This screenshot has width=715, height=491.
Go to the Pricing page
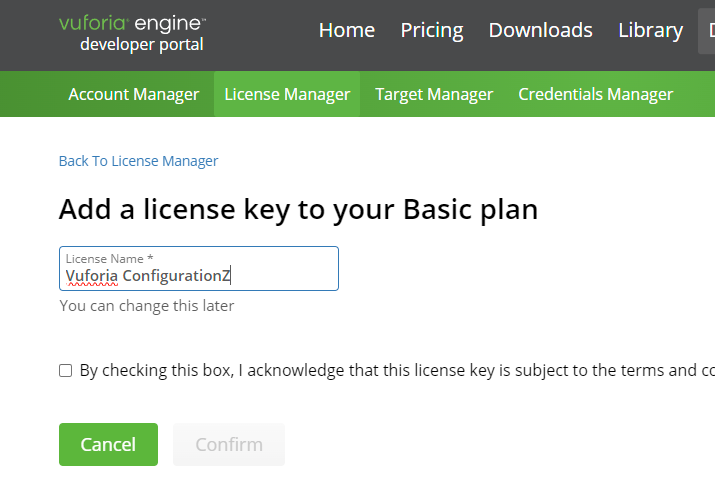tap(432, 31)
